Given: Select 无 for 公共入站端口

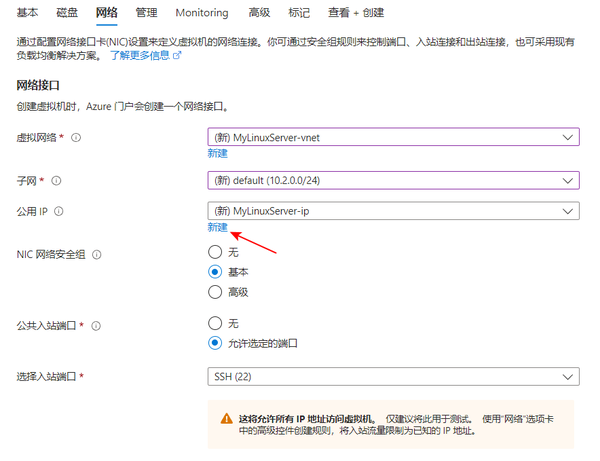Looking at the screenshot, I should tap(215, 323).
